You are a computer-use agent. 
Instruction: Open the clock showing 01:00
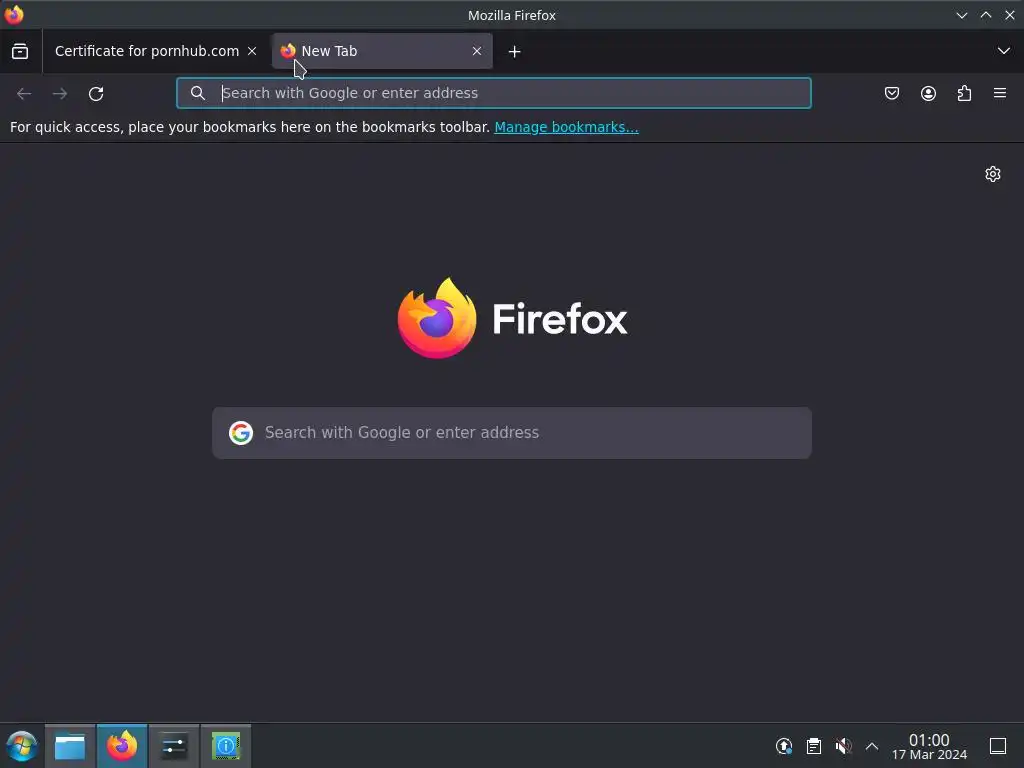[x=929, y=746]
